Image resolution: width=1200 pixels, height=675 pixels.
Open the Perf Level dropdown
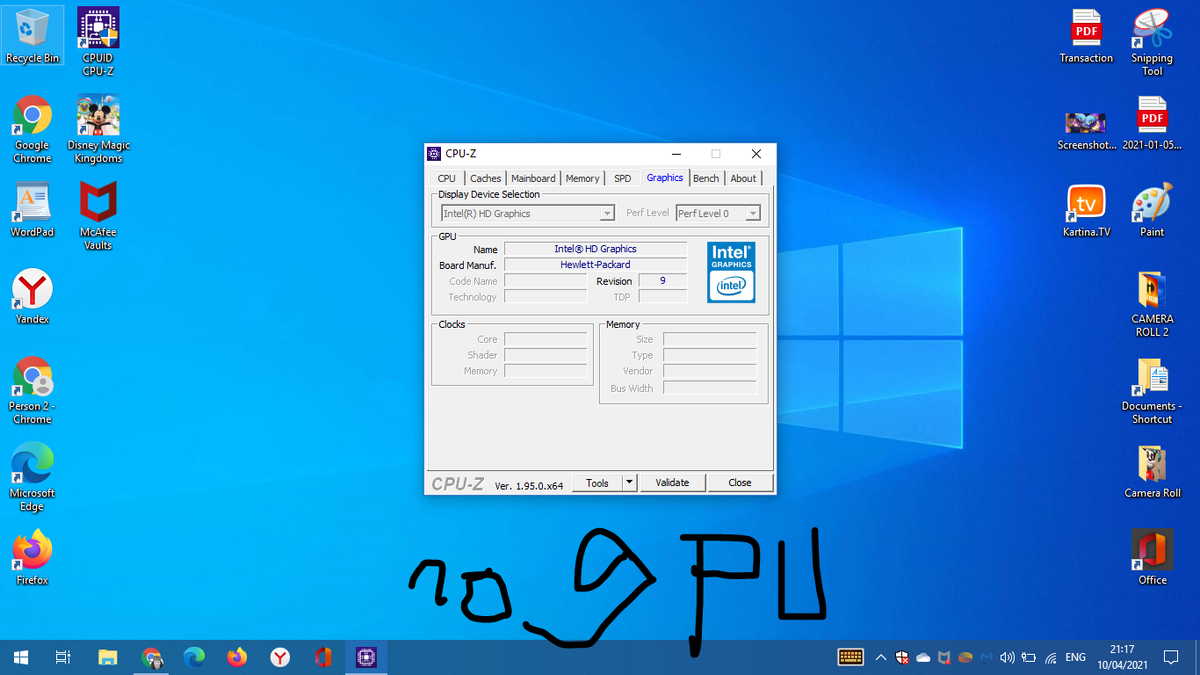pyautogui.click(x=718, y=213)
